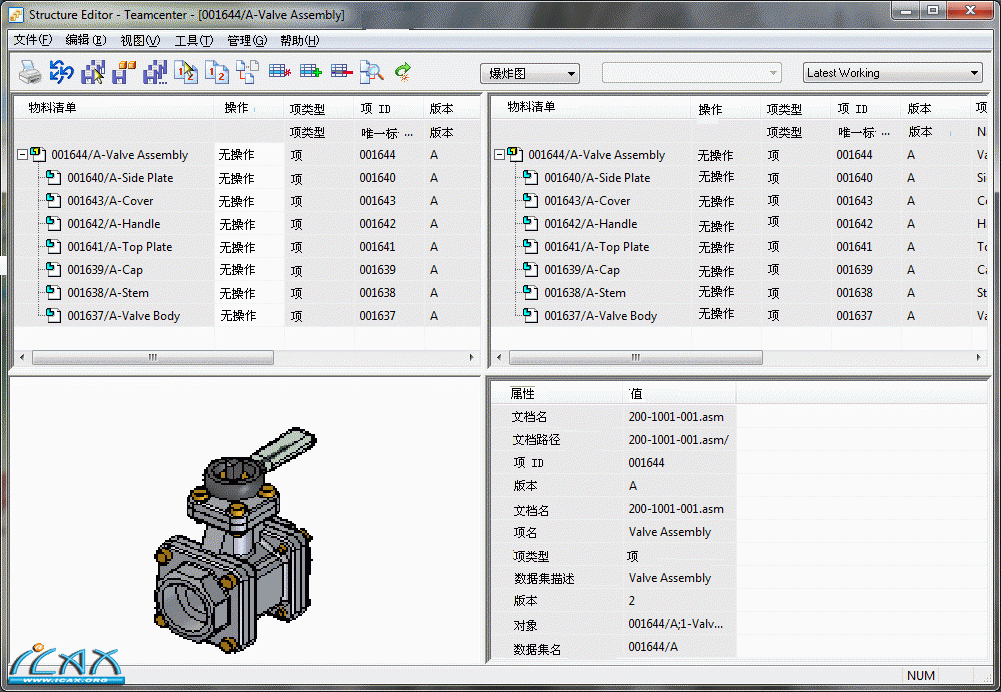The width and height of the screenshot is (1001, 692).
Task: Click the blue refresh arrows icon
Action: click(62, 72)
